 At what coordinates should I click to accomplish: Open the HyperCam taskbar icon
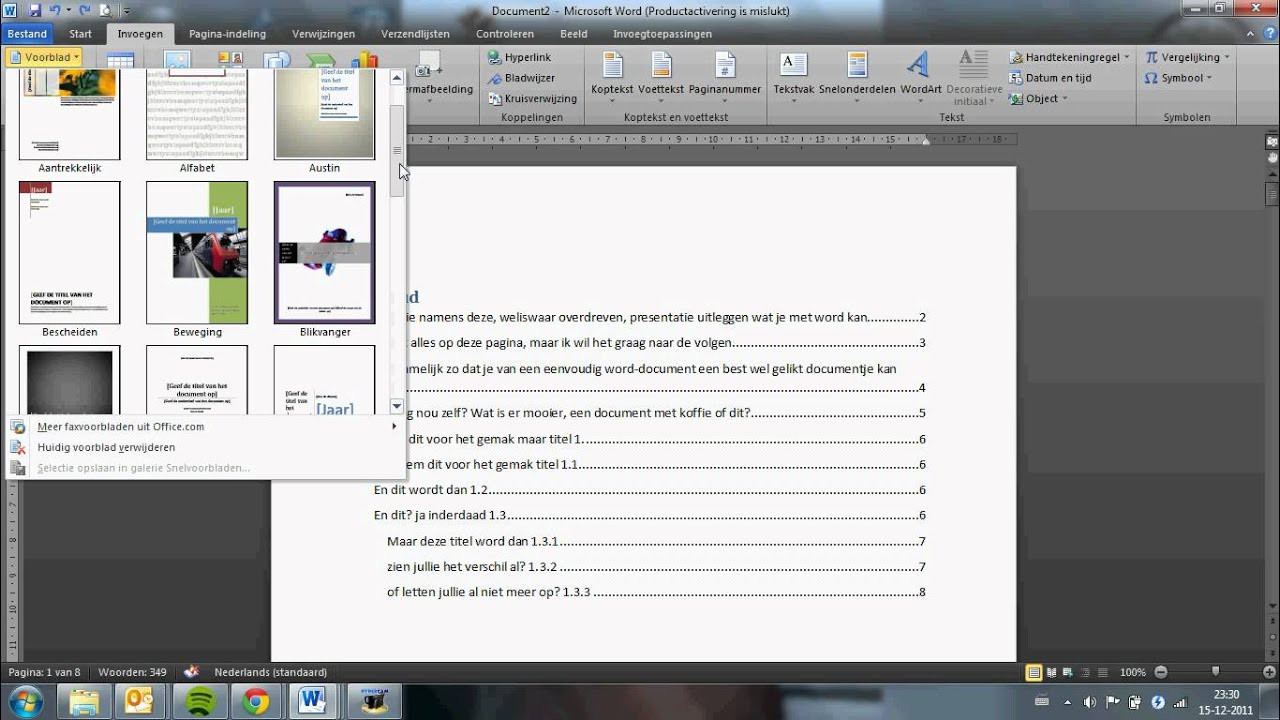click(x=374, y=702)
